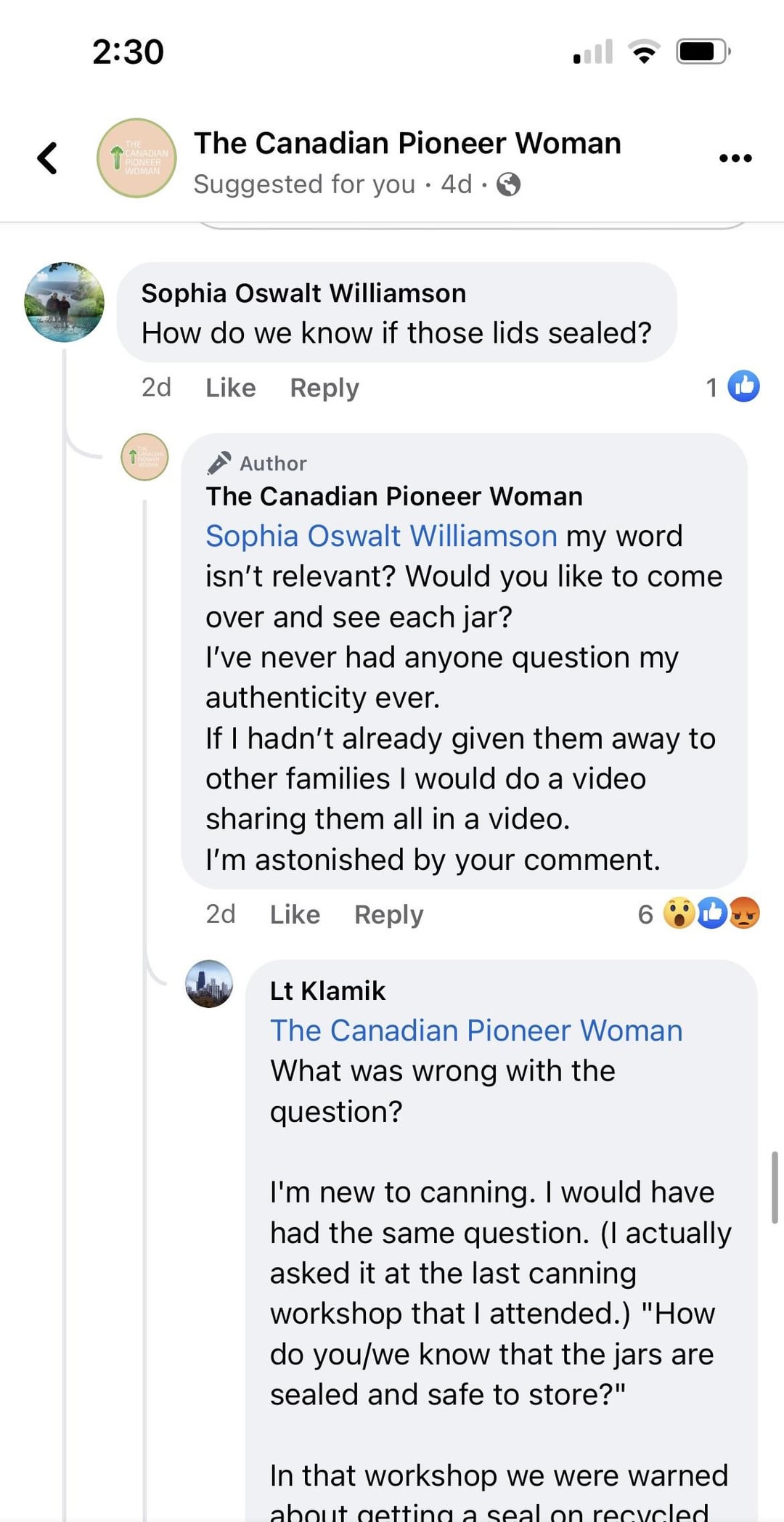Tap The Canadian Pioneer Woman mention in Klamik's reply
This screenshot has height=1522, width=784.
point(476,1030)
